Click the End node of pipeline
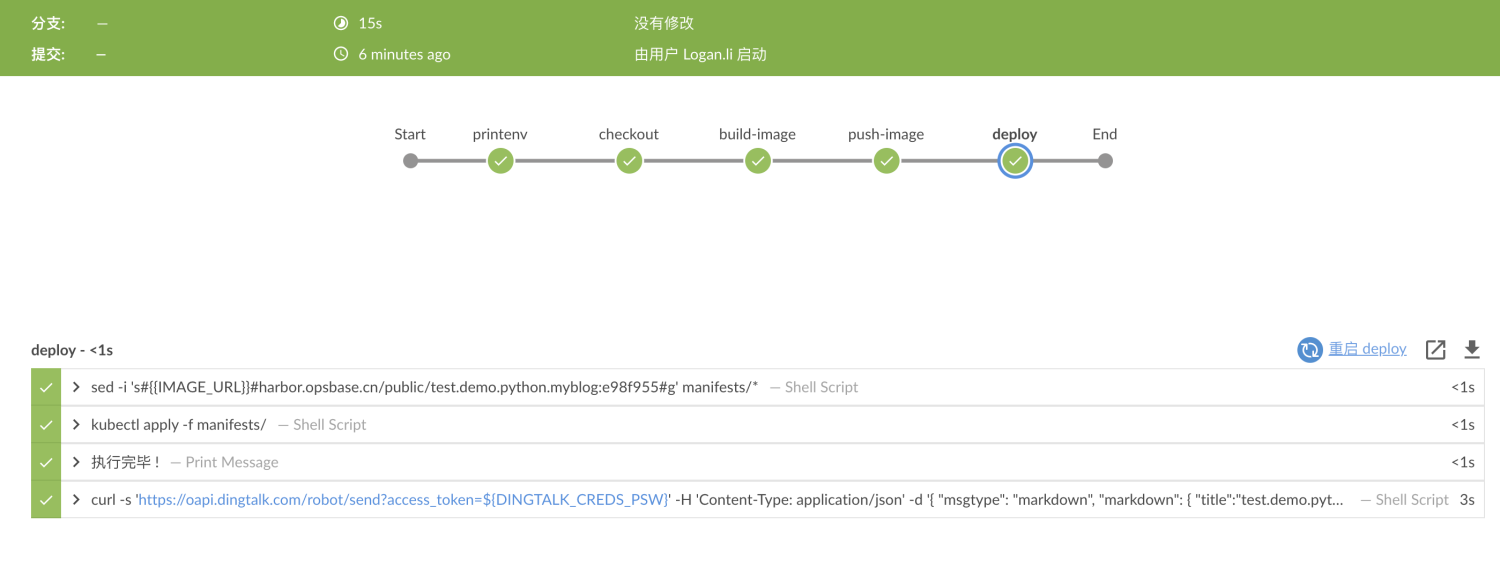The image size is (1500, 567). 1104,161
